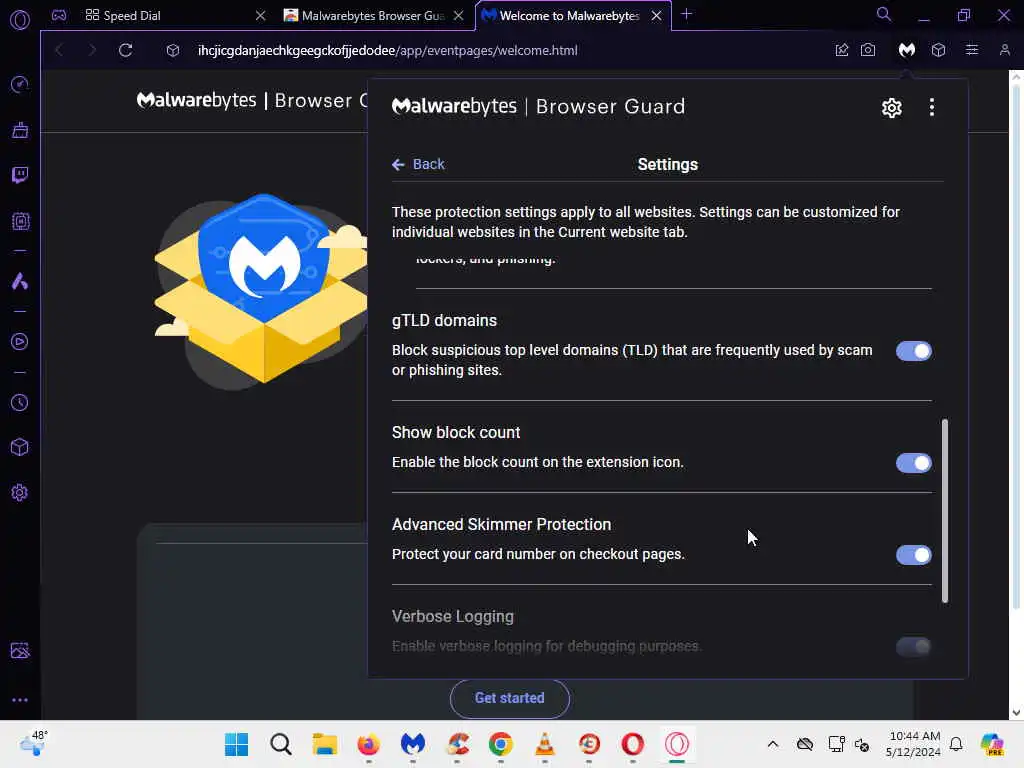Viewport: 1024px width, 768px height.
Task: Open the GX Corner gamepad icon
Action: [x=59, y=15]
